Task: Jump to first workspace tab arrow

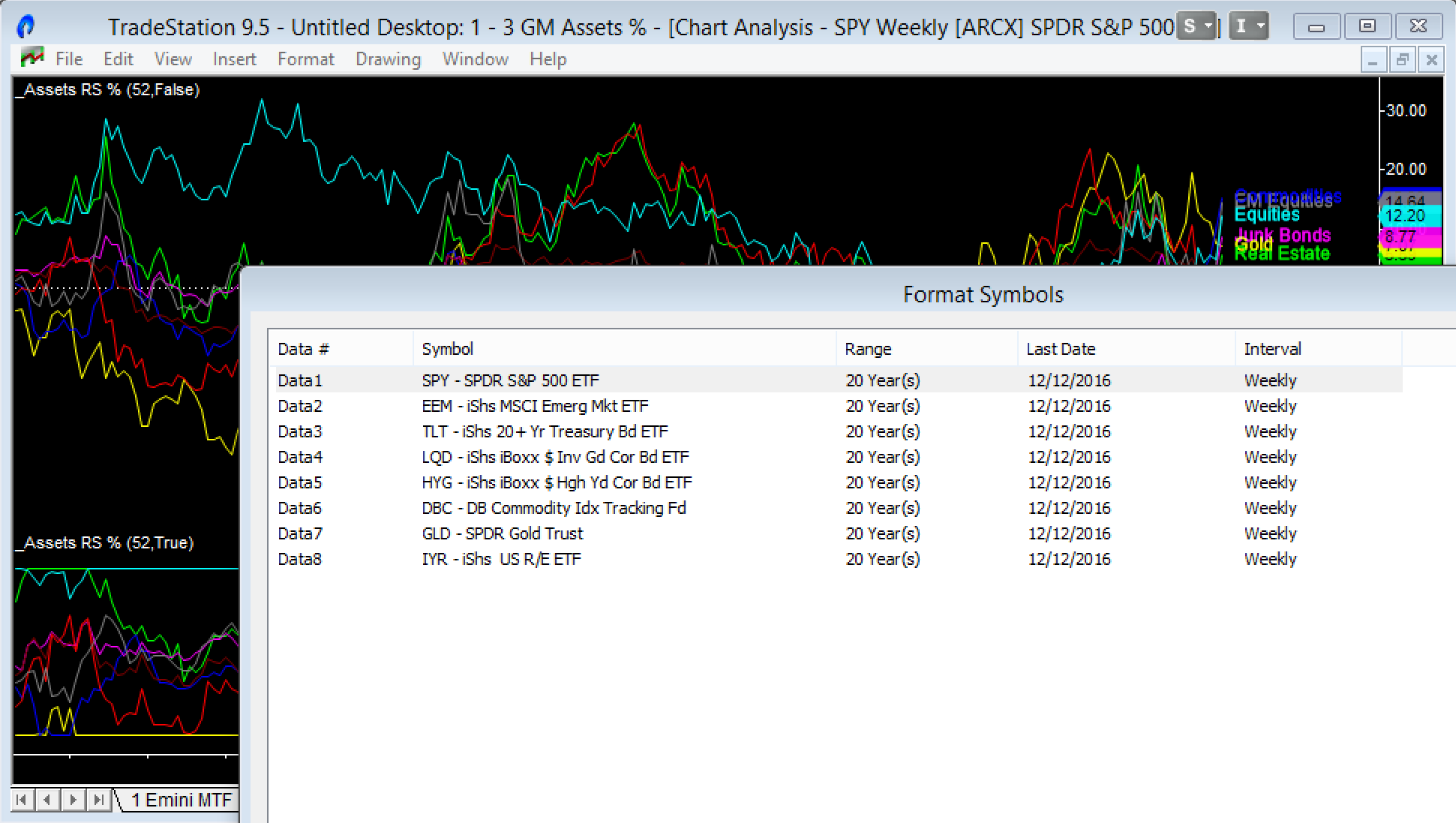Action: click(x=22, y=800)
